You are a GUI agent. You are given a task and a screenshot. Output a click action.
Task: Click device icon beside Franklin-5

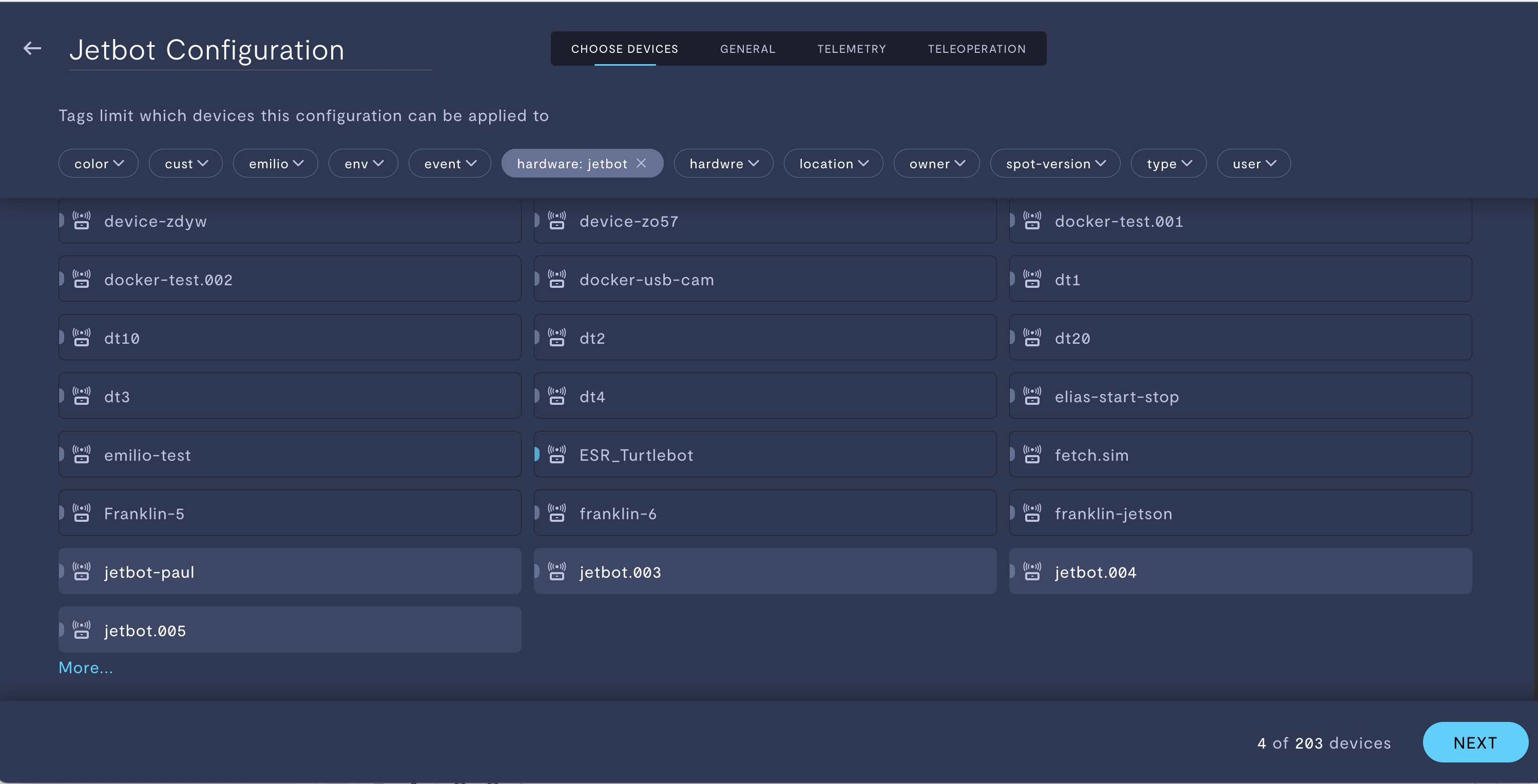[81, 513]
